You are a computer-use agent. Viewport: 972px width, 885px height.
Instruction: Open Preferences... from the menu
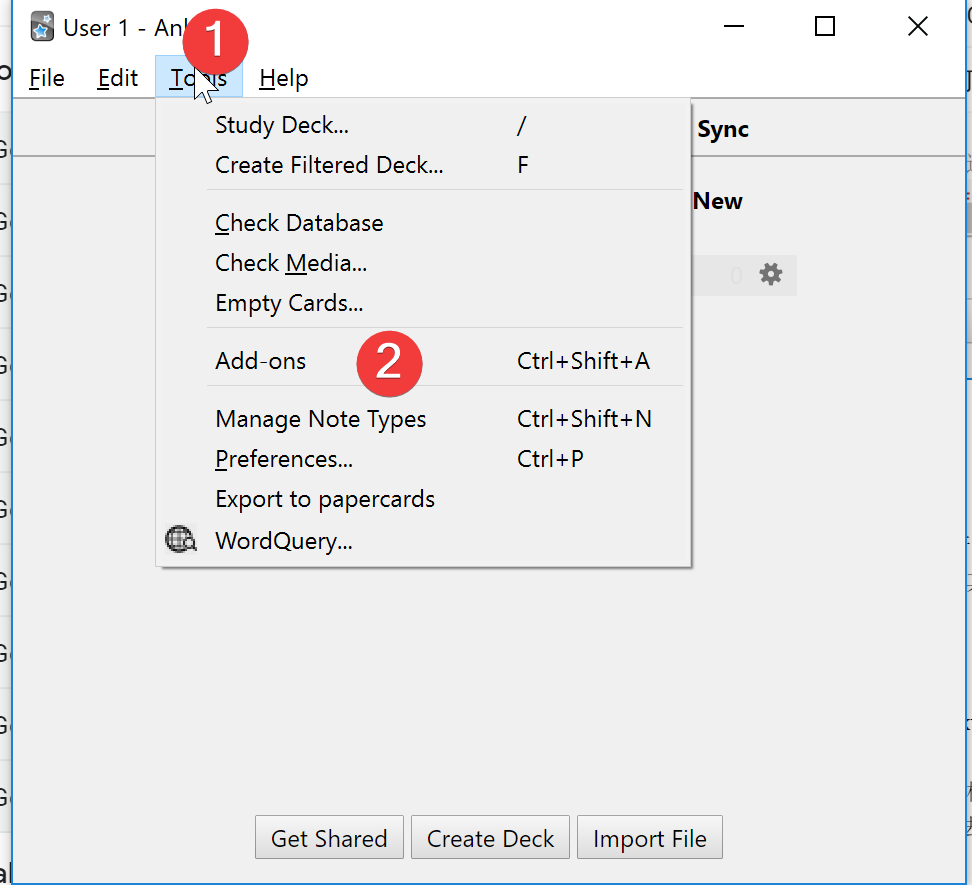pos(423,459)
